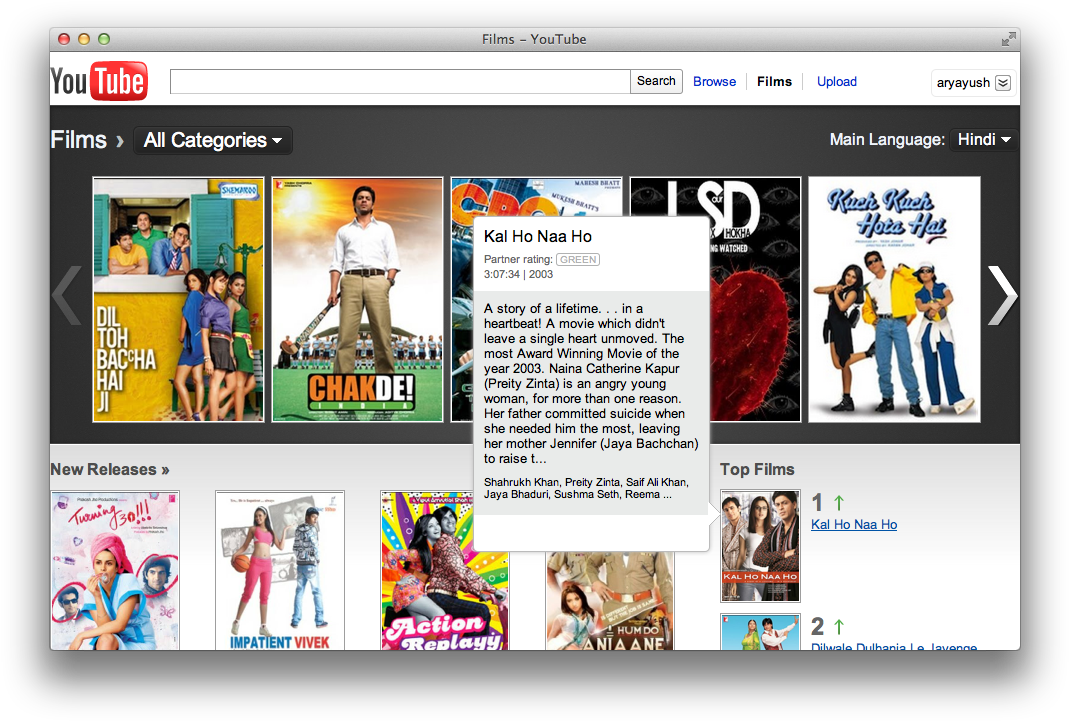Open the Kal Ho Naa Ho link

(x=854, y=525)
